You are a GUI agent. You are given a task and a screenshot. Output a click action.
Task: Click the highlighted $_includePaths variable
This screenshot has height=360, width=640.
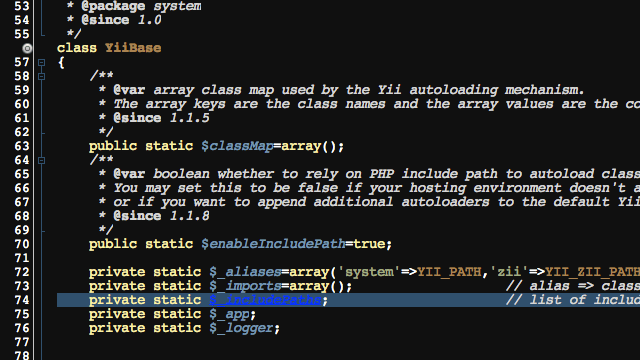(x=265, y=300)
